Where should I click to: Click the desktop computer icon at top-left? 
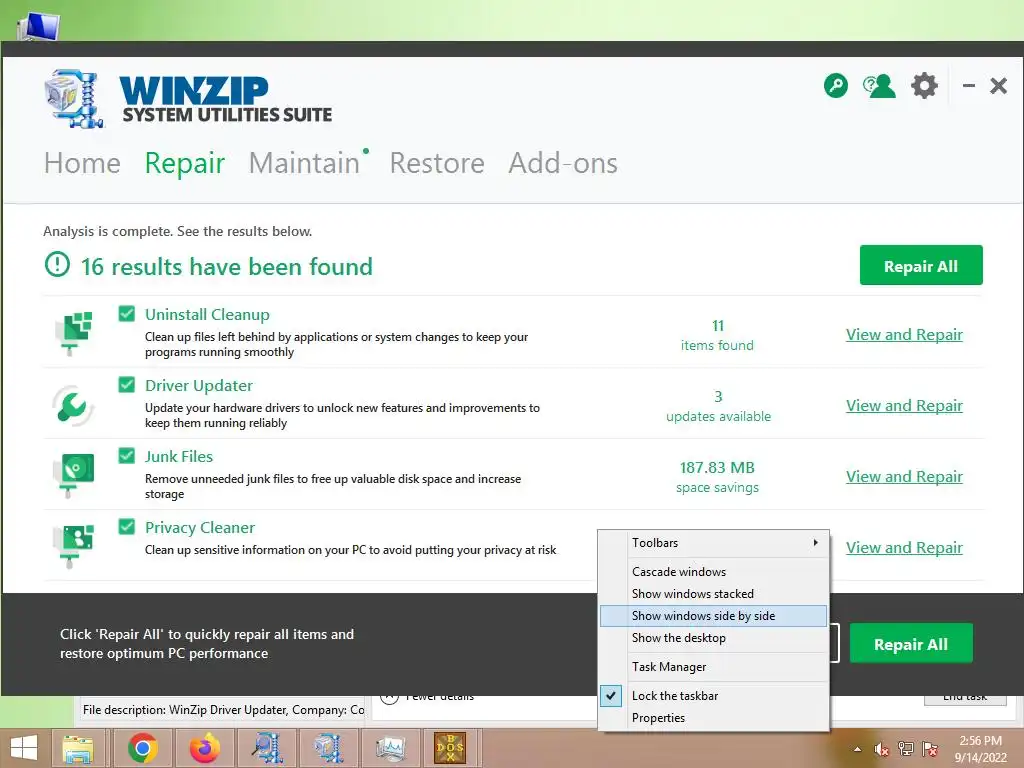pyautogui.click(x=38, y=26)
